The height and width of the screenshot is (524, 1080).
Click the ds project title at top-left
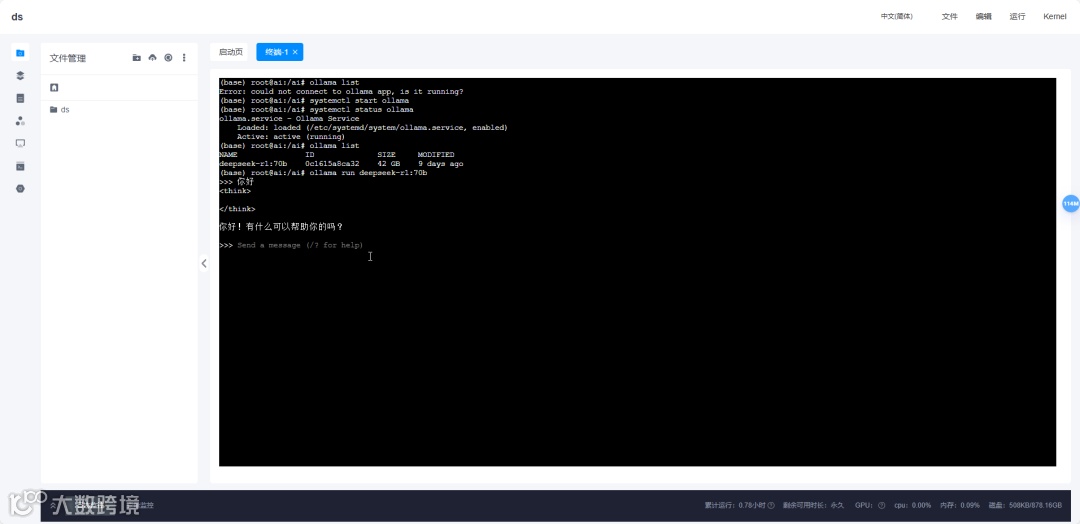tap(17, 17)
